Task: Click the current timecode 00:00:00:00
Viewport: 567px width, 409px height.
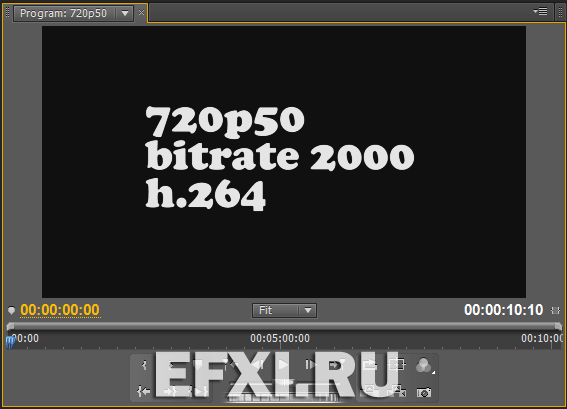Action: tap(60, 310)
